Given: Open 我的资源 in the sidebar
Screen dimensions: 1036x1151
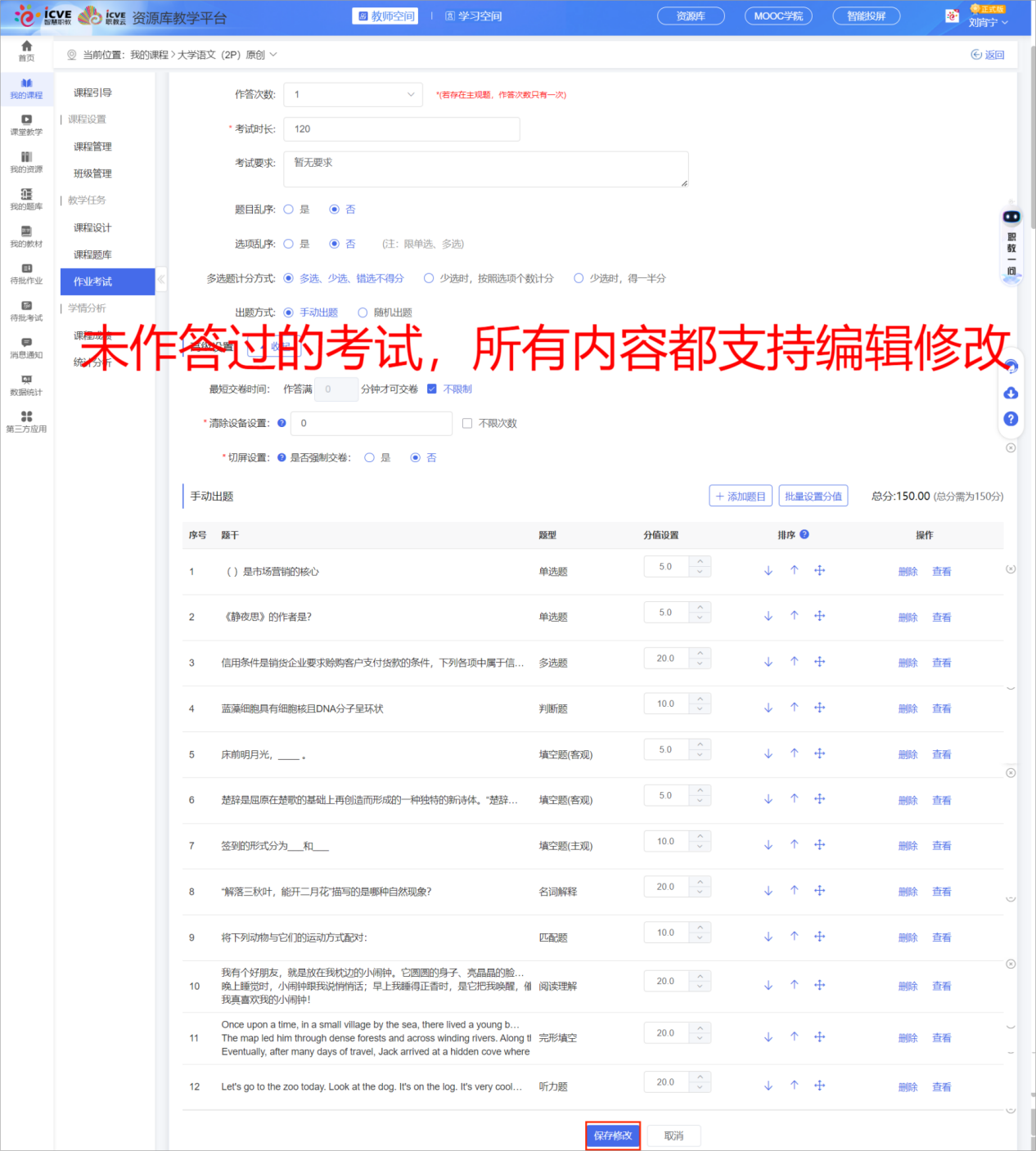Looking at the screenshot, I should pos(26,162).
